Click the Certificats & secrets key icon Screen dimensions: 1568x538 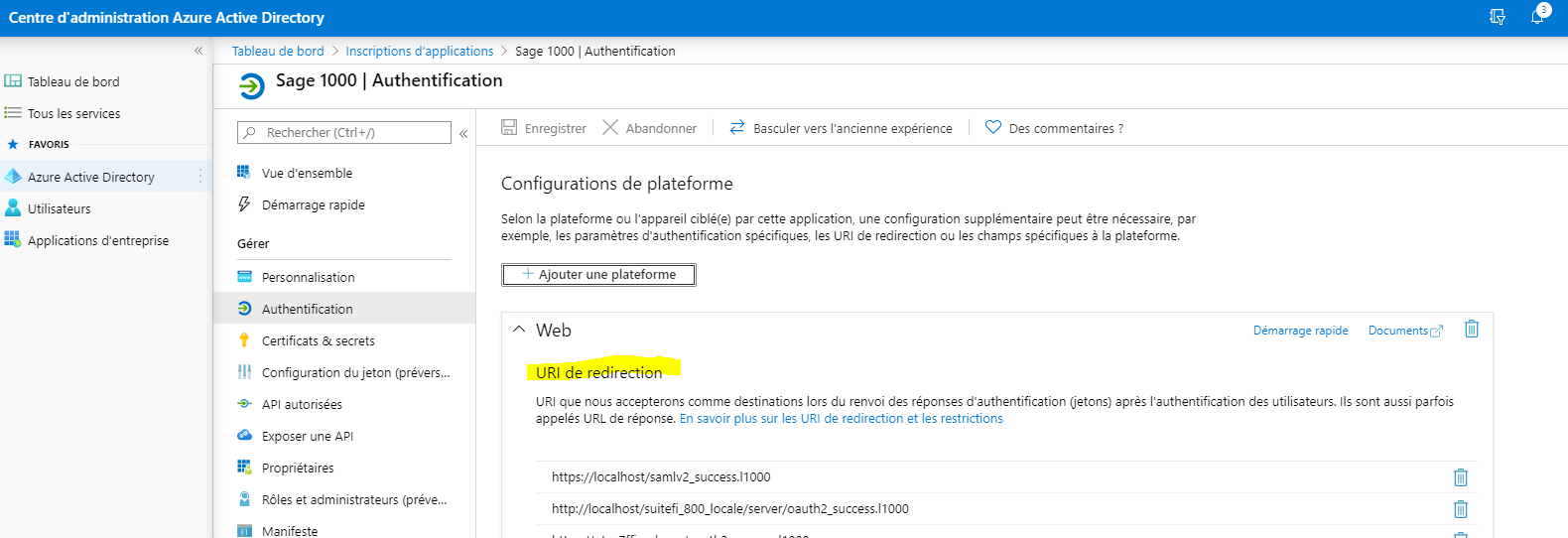tap(244, 340)
